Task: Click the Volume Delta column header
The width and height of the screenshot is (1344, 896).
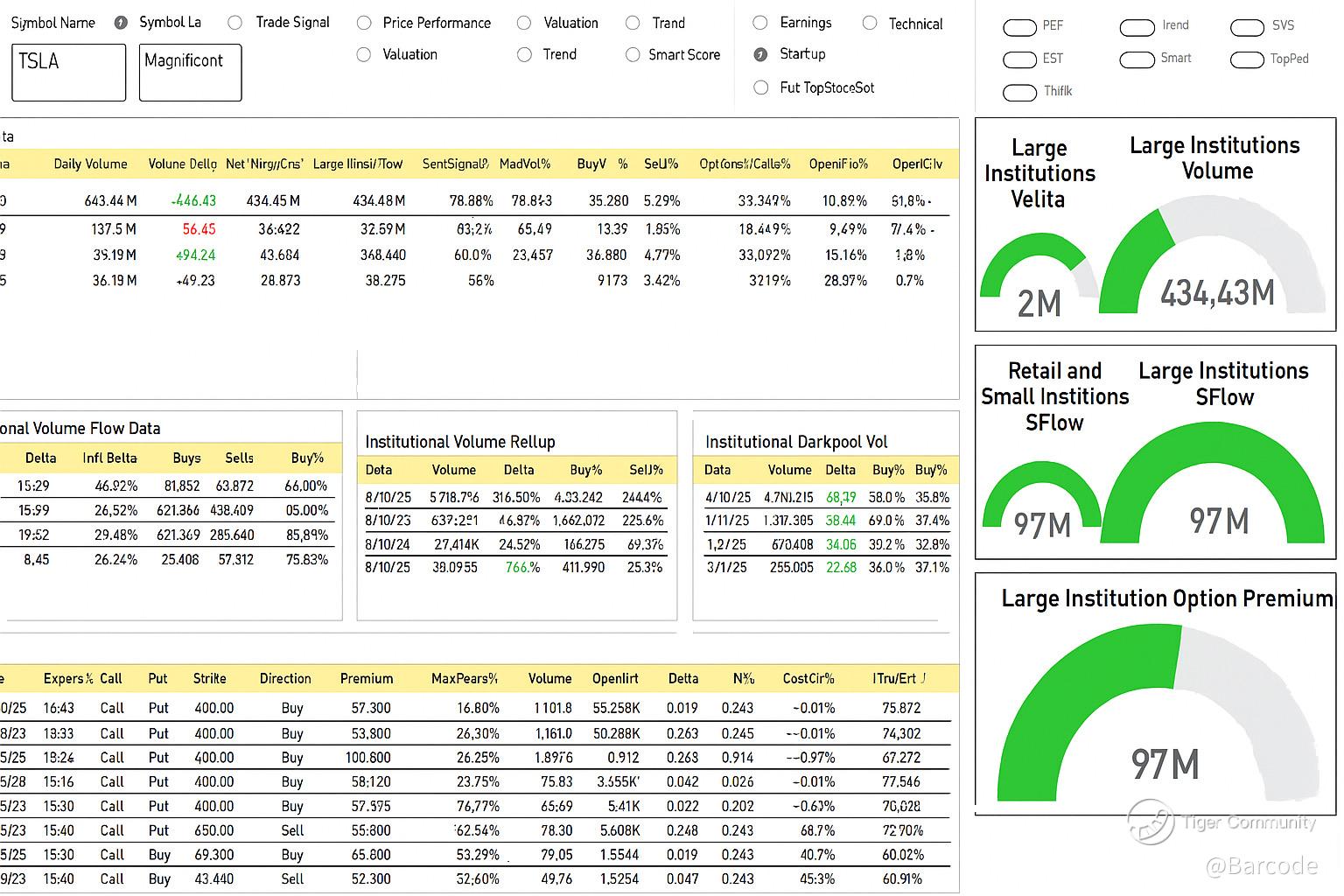Action: click(182, 164)
